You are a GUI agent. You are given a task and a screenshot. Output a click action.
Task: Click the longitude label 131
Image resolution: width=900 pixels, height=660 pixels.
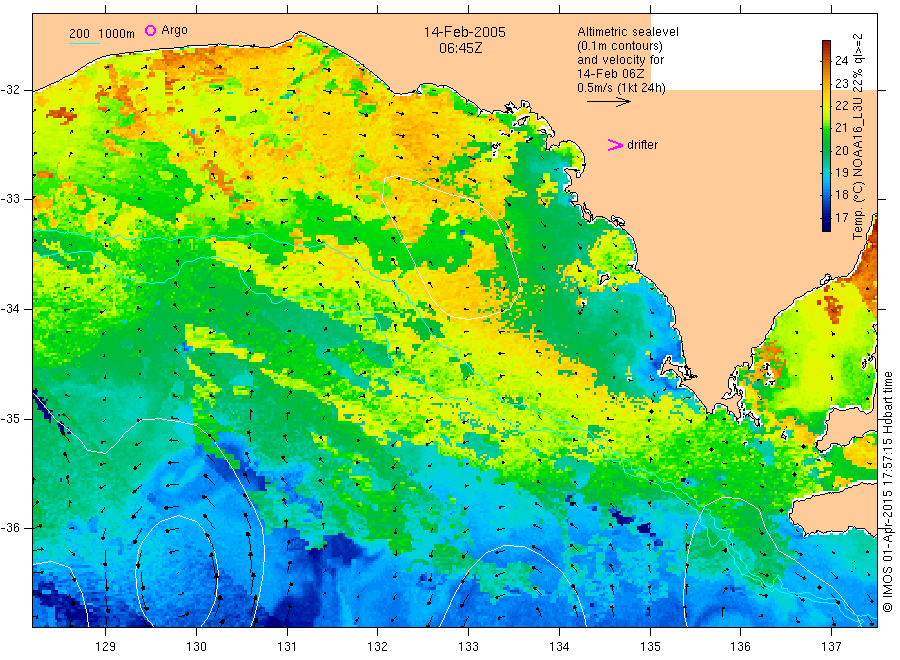pos(287,647)
